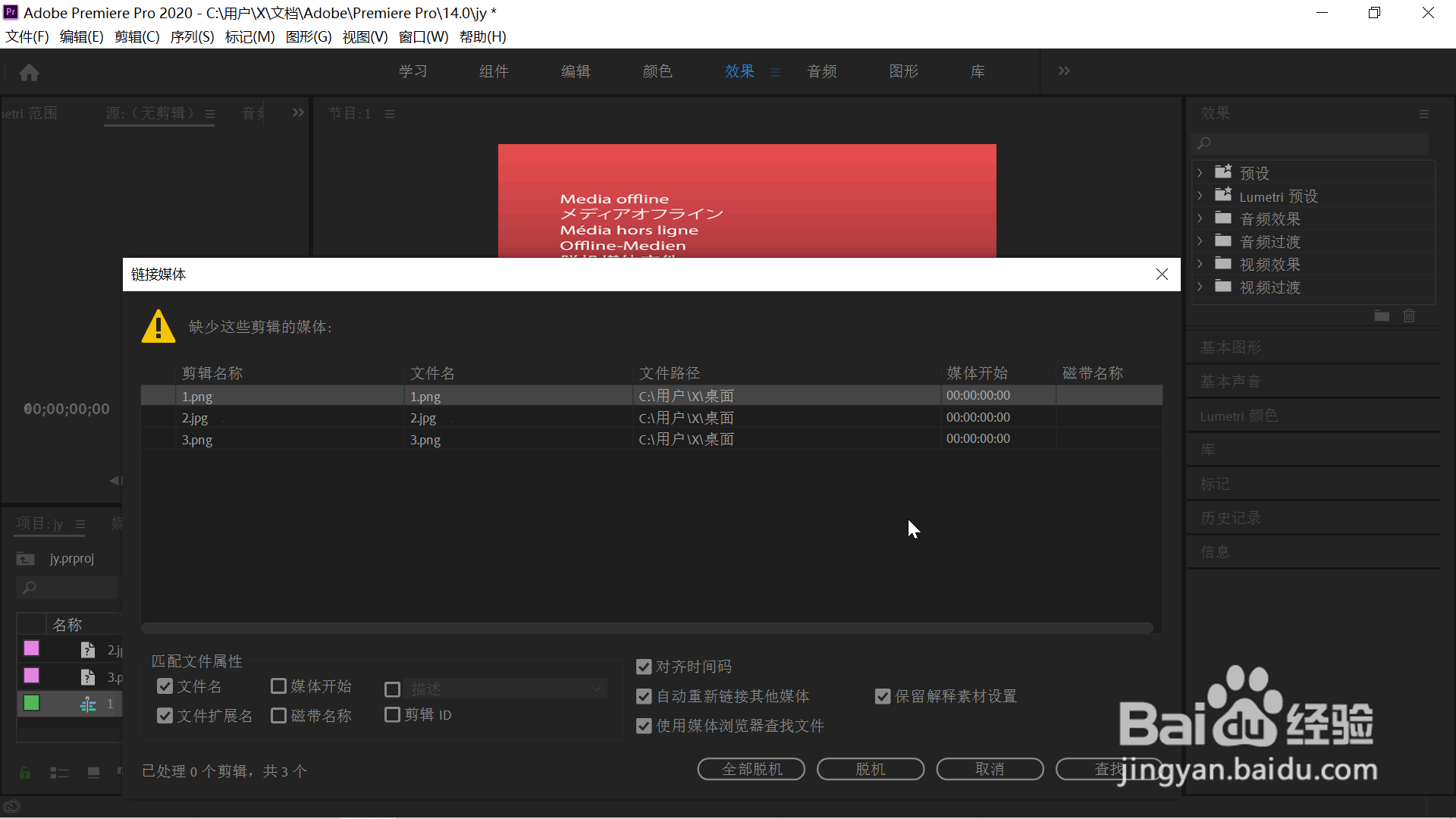Open the 描述 metadata dropdown

click(x=506, y=689)
